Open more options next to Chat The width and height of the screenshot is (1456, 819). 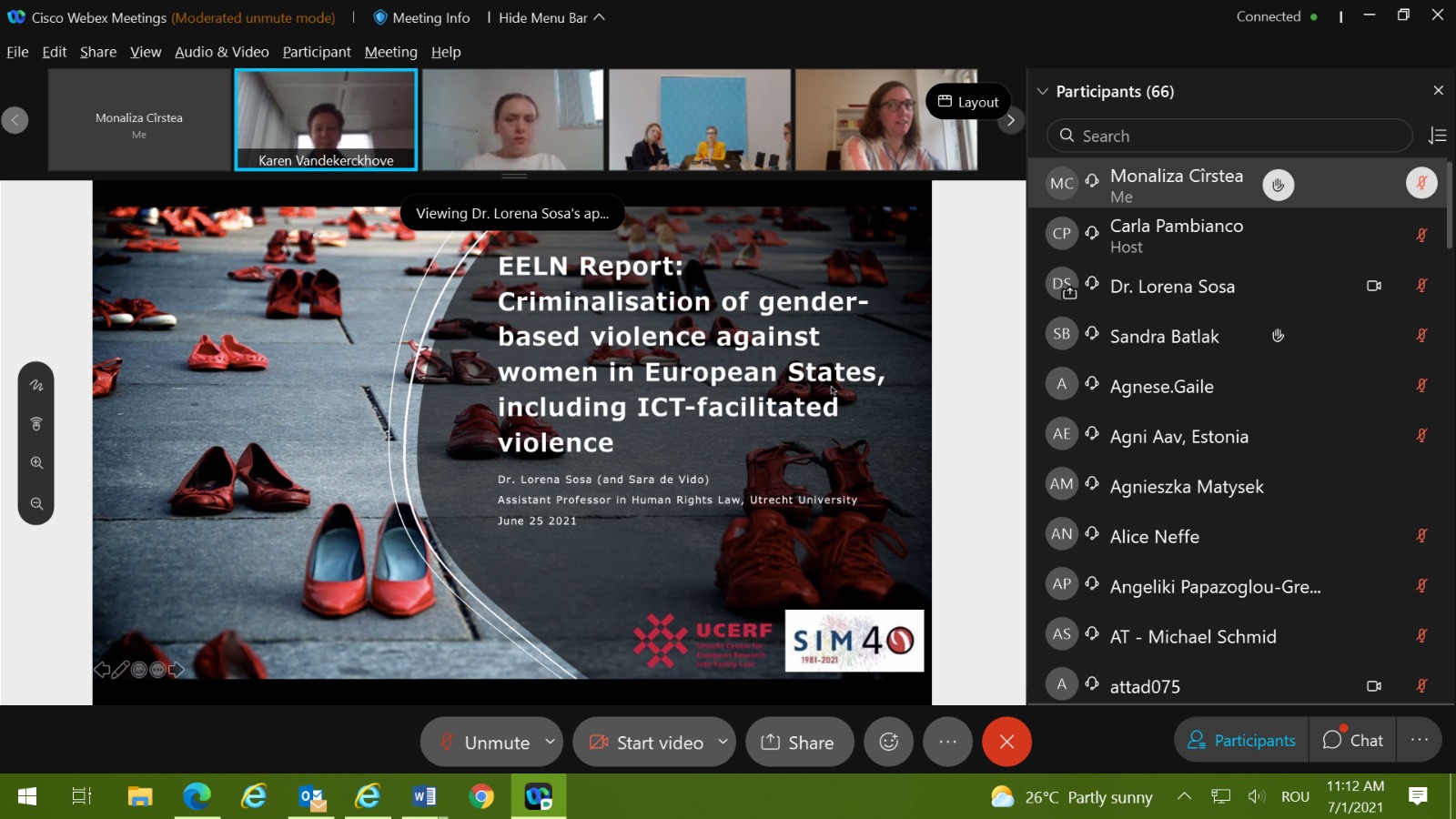[x=1419, y=740]
